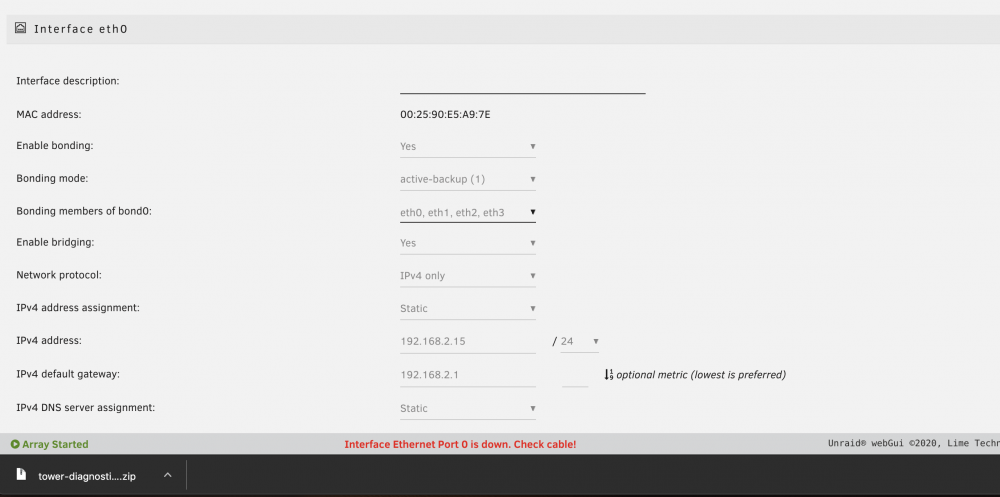Click the Network protocol label

pos(59,275)
